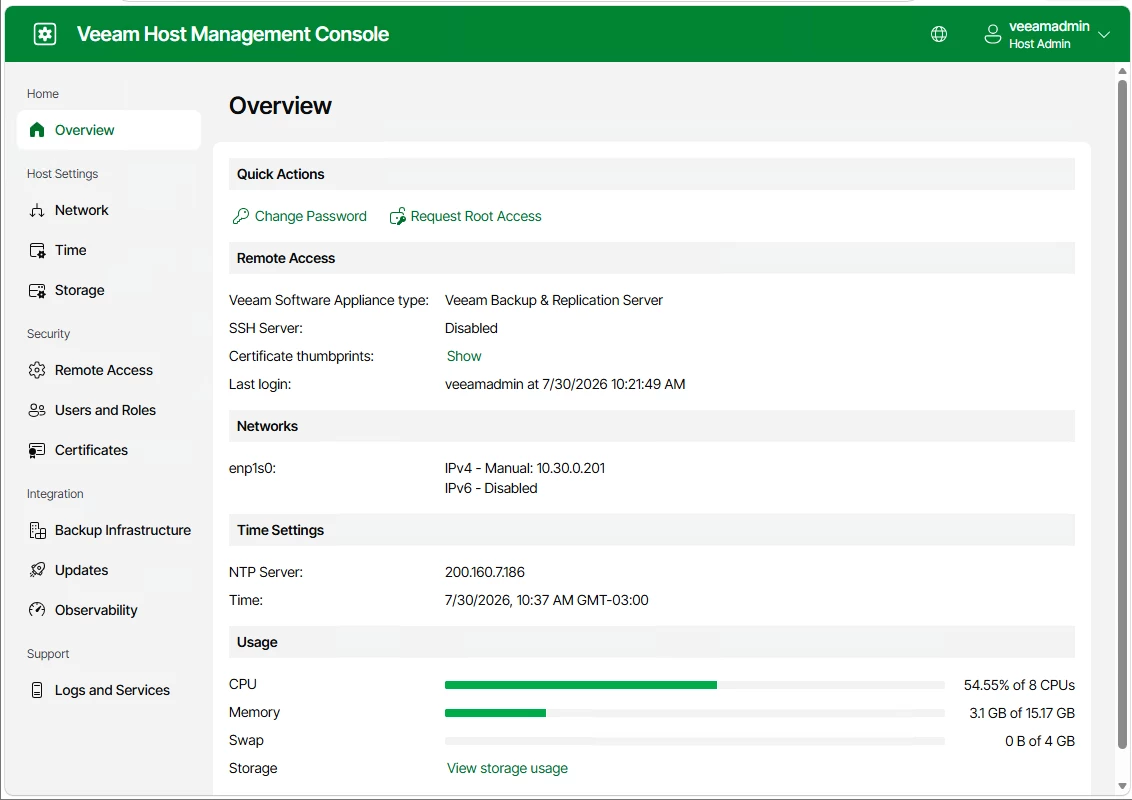This screenshot has width=1132, height=800.
Task: Click the Updates rocket icon
Action: coord(37,570)
